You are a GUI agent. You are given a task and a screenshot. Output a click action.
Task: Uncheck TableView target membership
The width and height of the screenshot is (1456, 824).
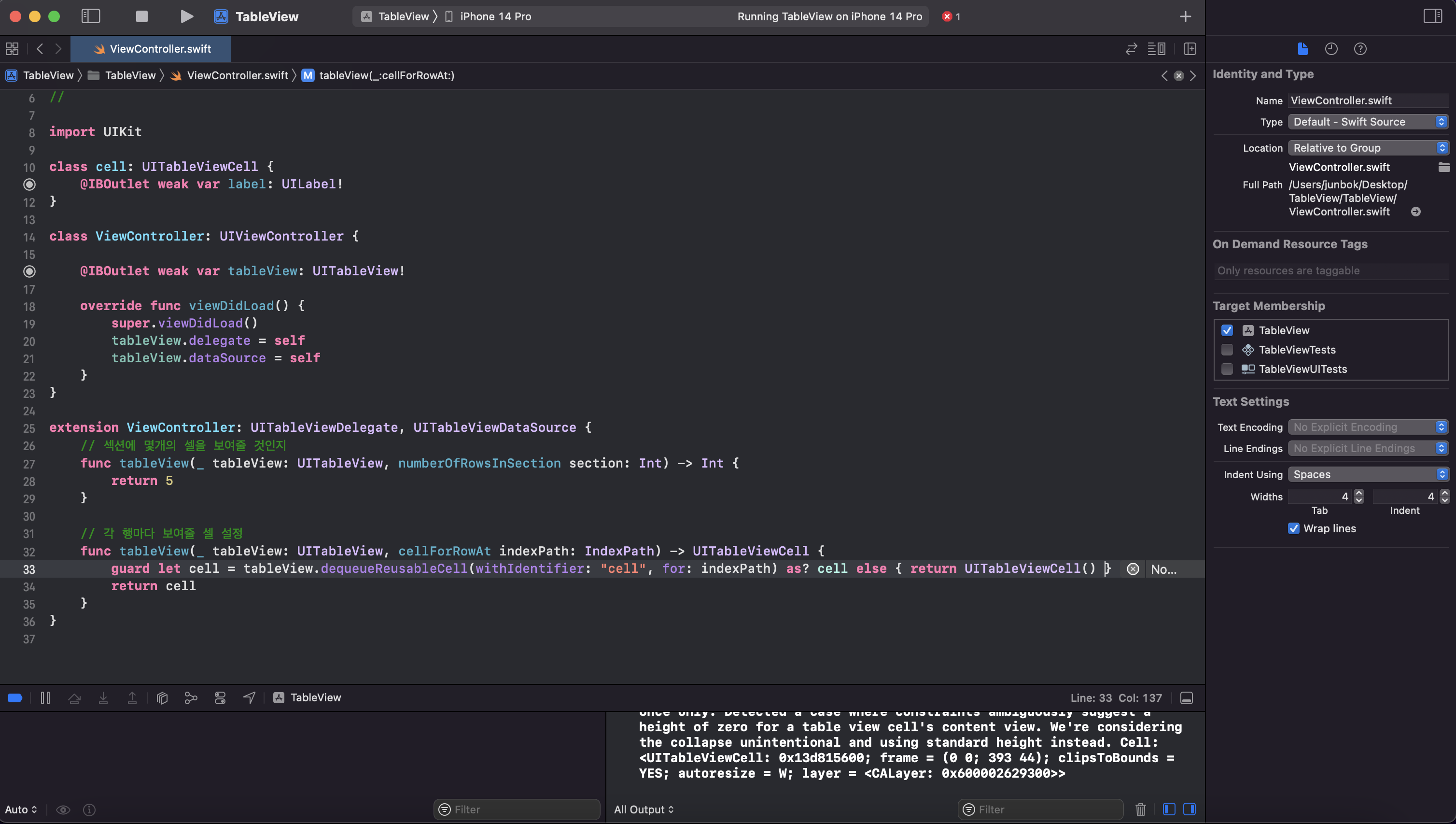click(1227, 330)
